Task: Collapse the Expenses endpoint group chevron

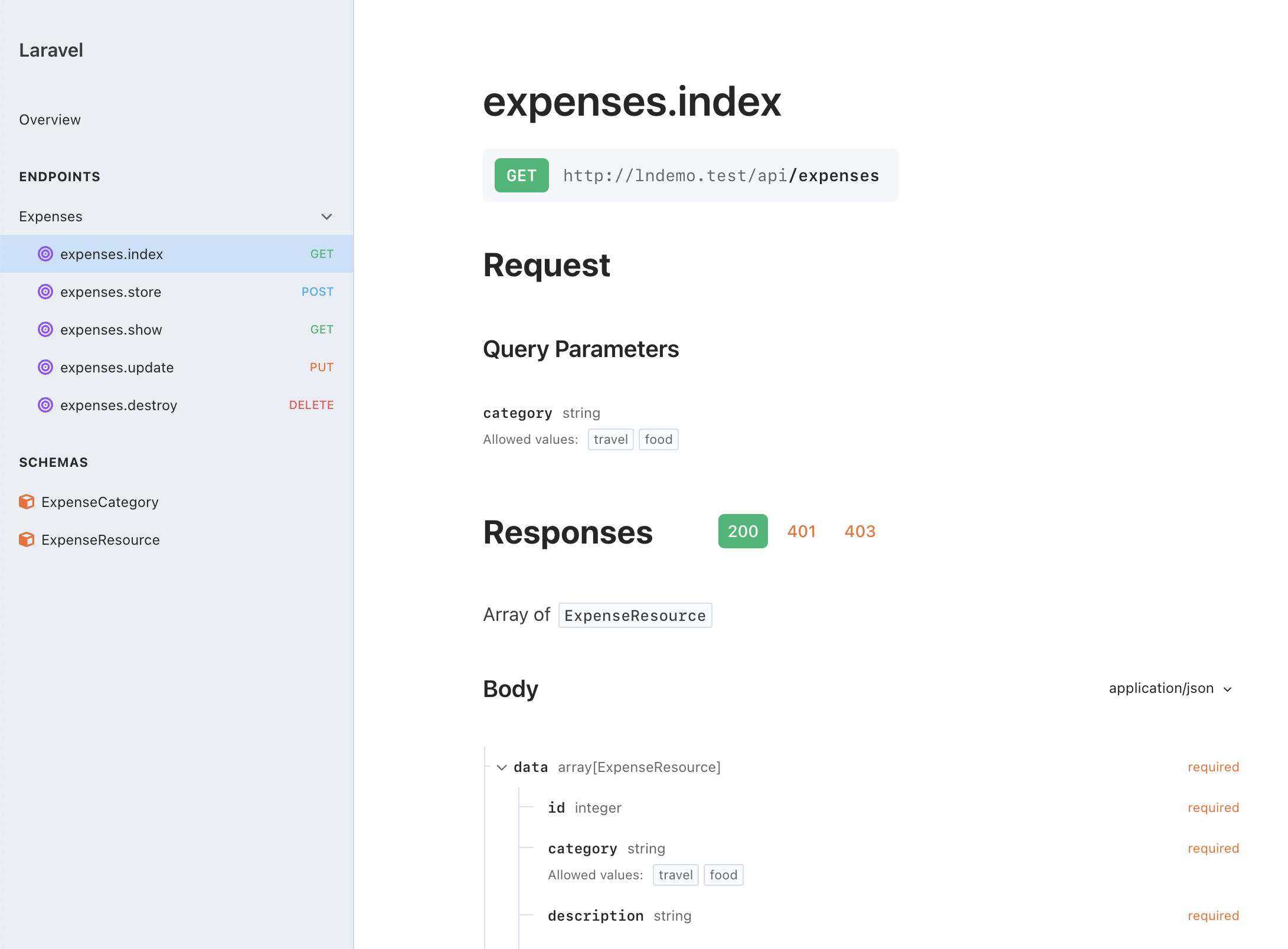Action: (x=326, y=217)
